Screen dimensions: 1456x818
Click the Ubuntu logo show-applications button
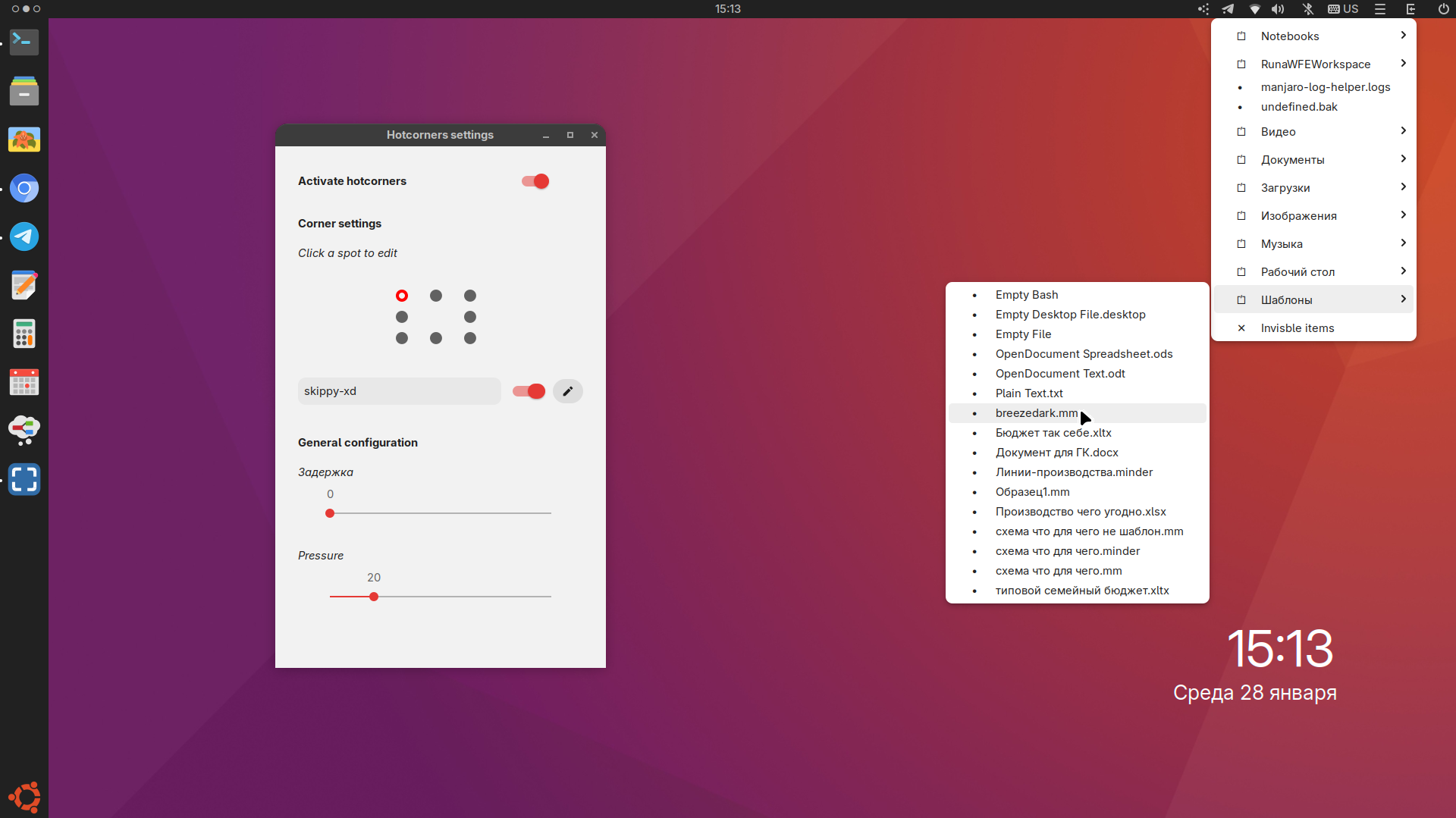coord(24,797)
